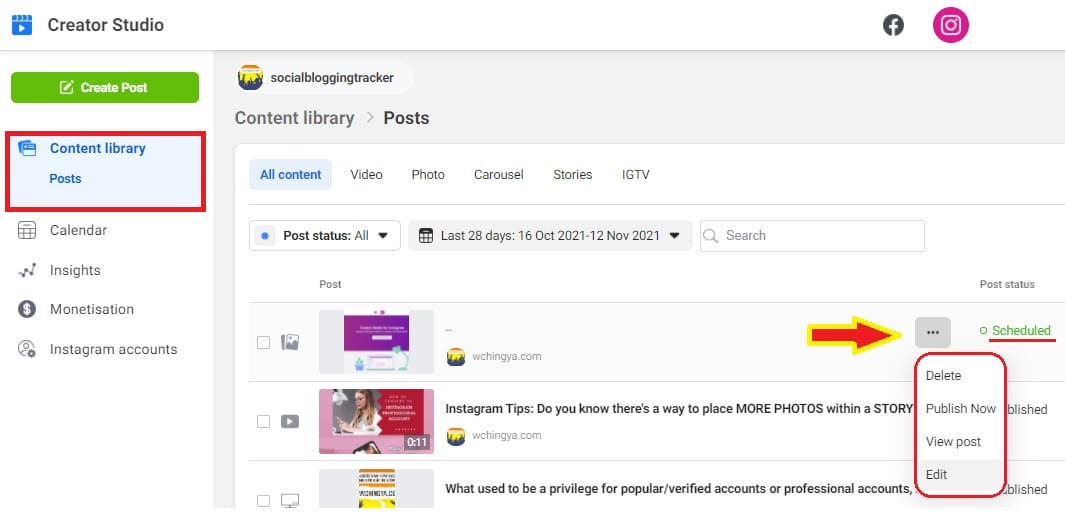Screen dimensions: 1065x530
Task: Switch to the Photo tab
Action: coord(428,175)
